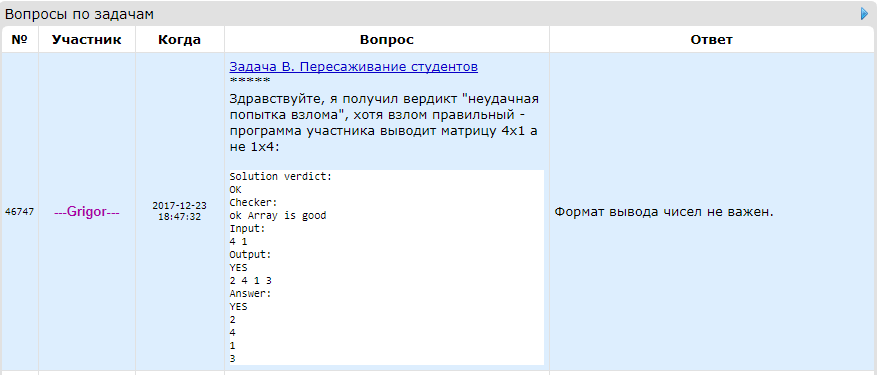Click the Вопрос column header
The width and height of the screenshot is (881, 375).
(x=387, y=39)
